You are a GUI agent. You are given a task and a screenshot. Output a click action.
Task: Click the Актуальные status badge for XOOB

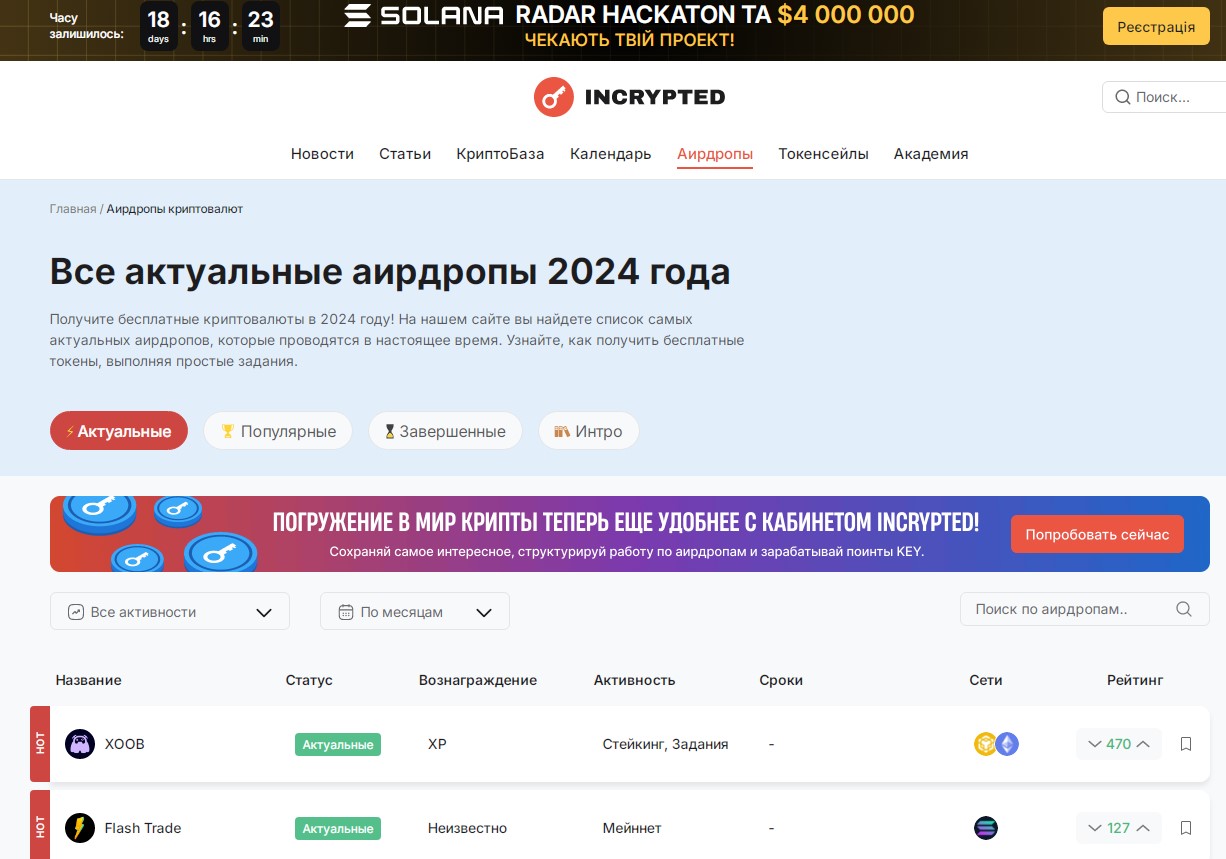[x=338, y=744]
